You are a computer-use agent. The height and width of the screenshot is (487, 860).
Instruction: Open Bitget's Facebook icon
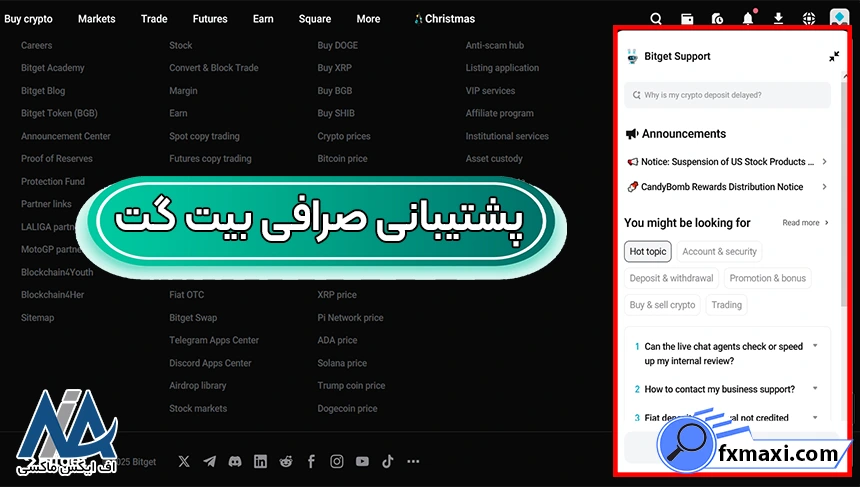pyautogui.click(x=311, y=461)
